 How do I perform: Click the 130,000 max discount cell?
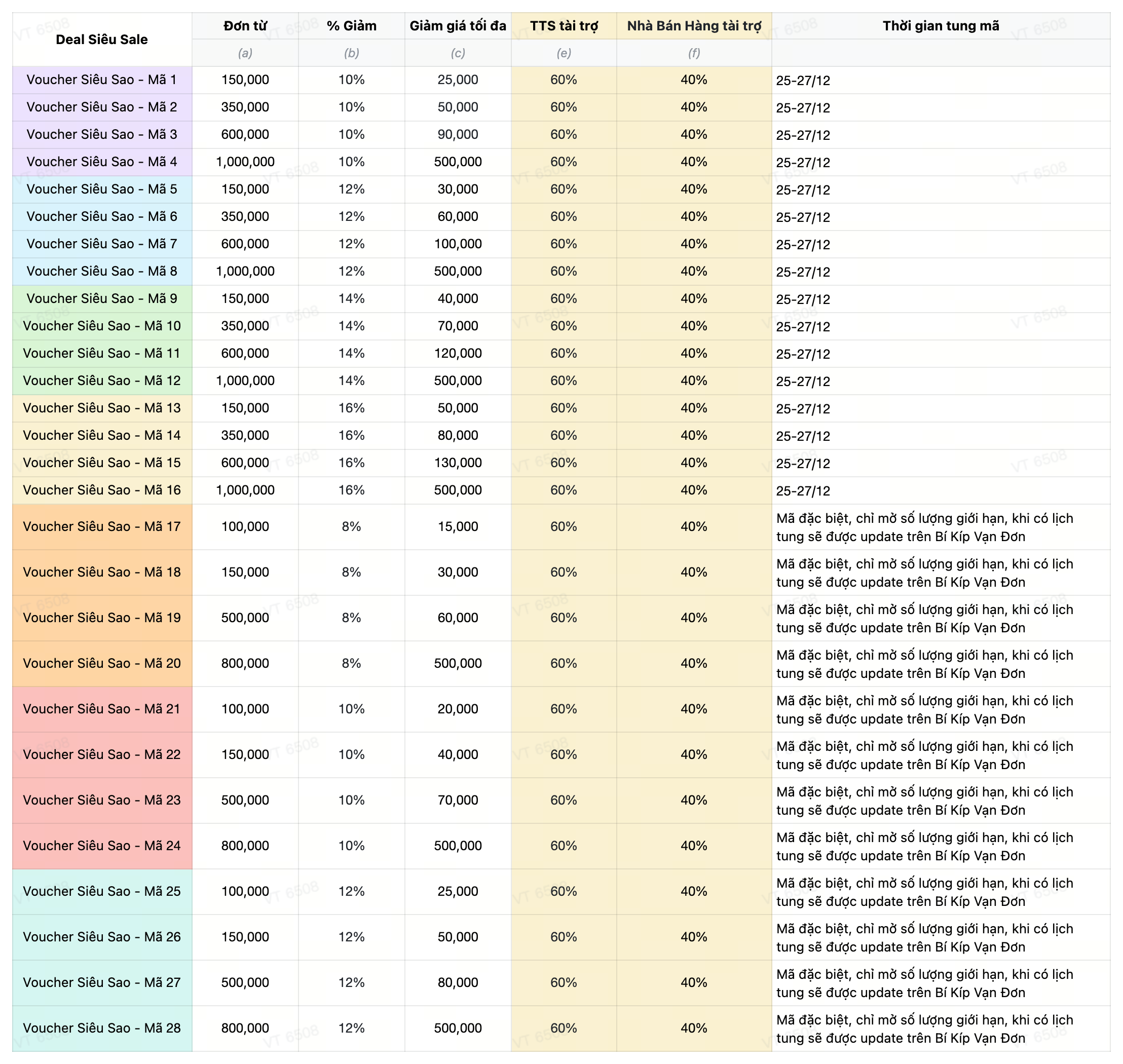(457, 463)
